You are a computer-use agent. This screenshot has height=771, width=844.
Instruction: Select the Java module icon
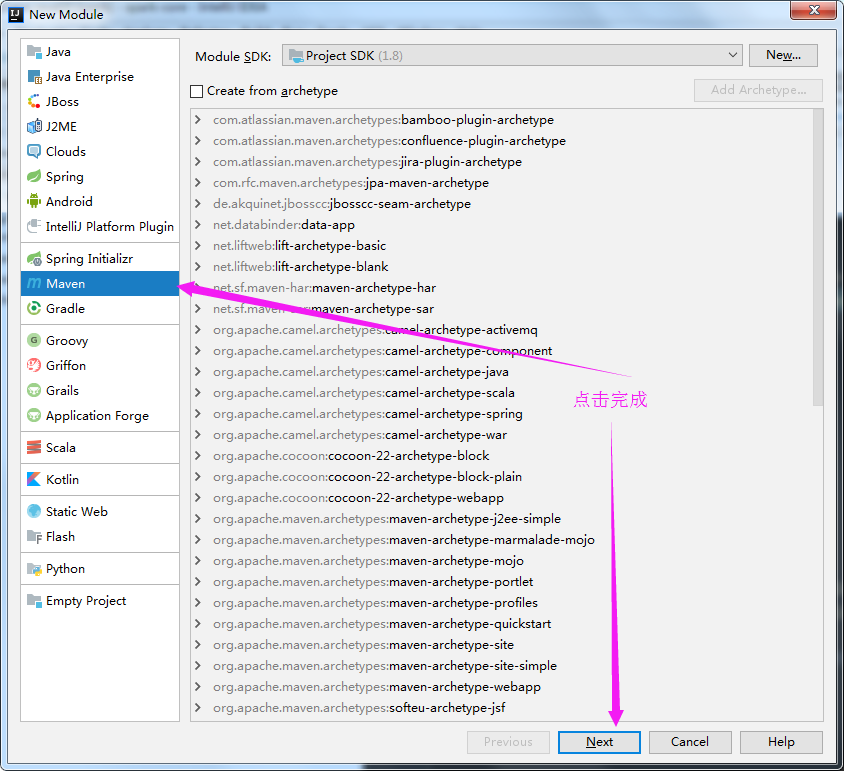coord(34,52)
